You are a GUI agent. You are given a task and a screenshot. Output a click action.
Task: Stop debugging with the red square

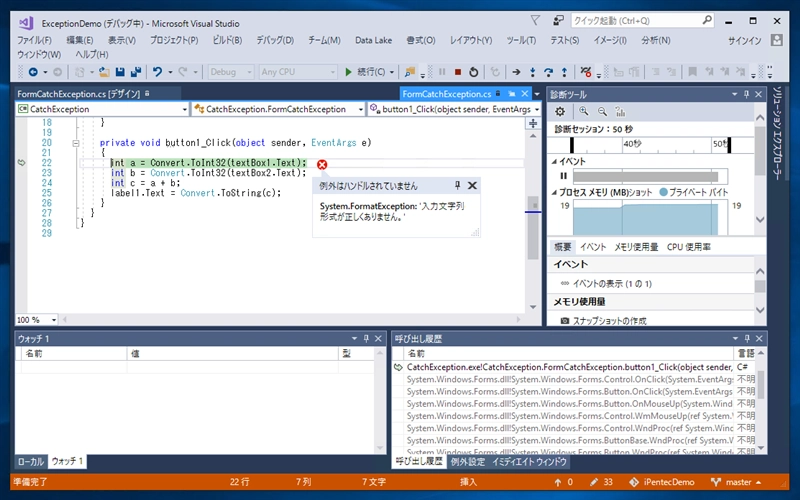(458, 72)
